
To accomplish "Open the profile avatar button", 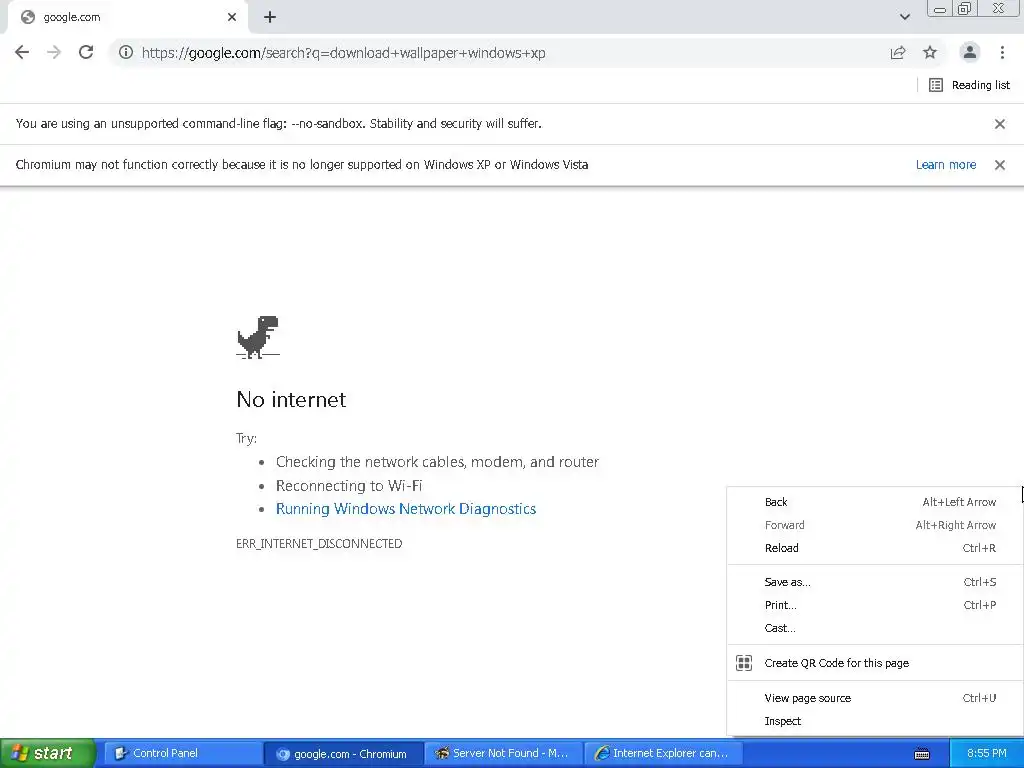I will tap(970, 52).
